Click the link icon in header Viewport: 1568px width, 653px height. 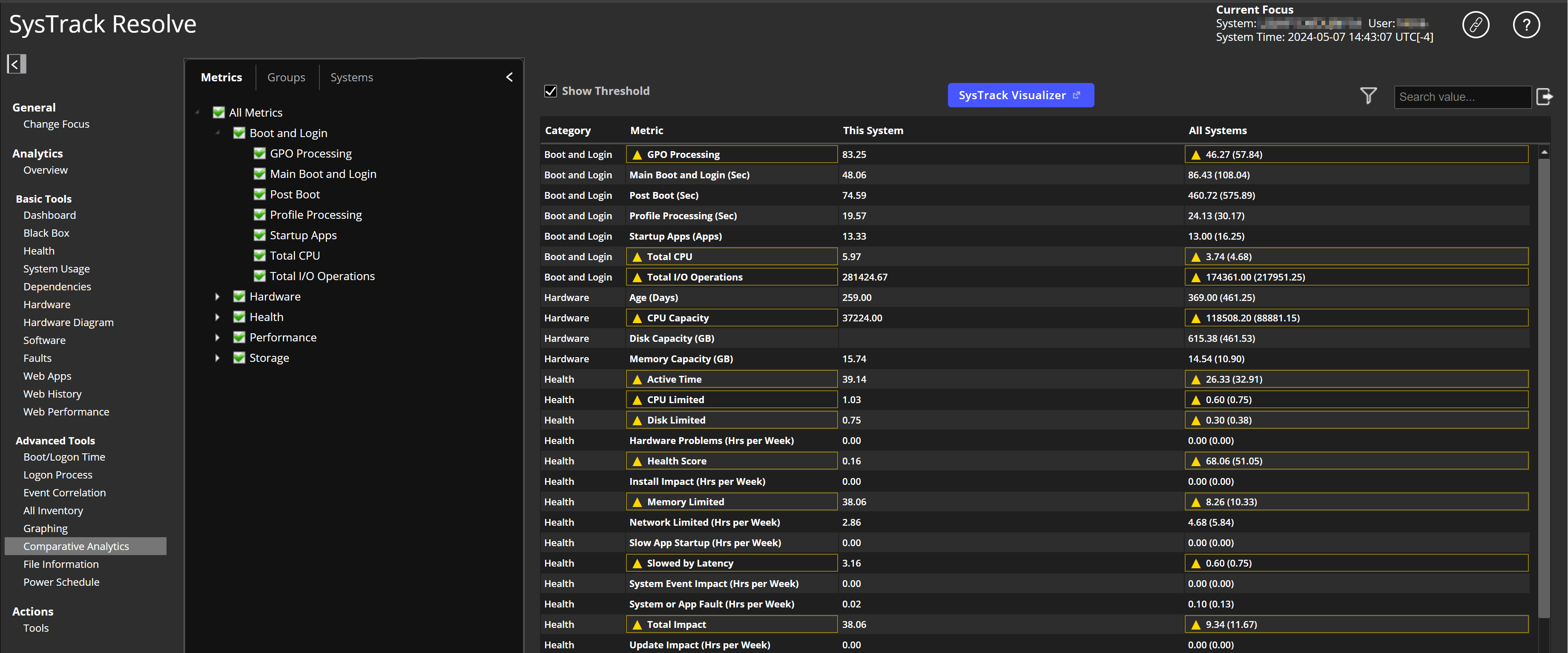tap(1476, 25)
